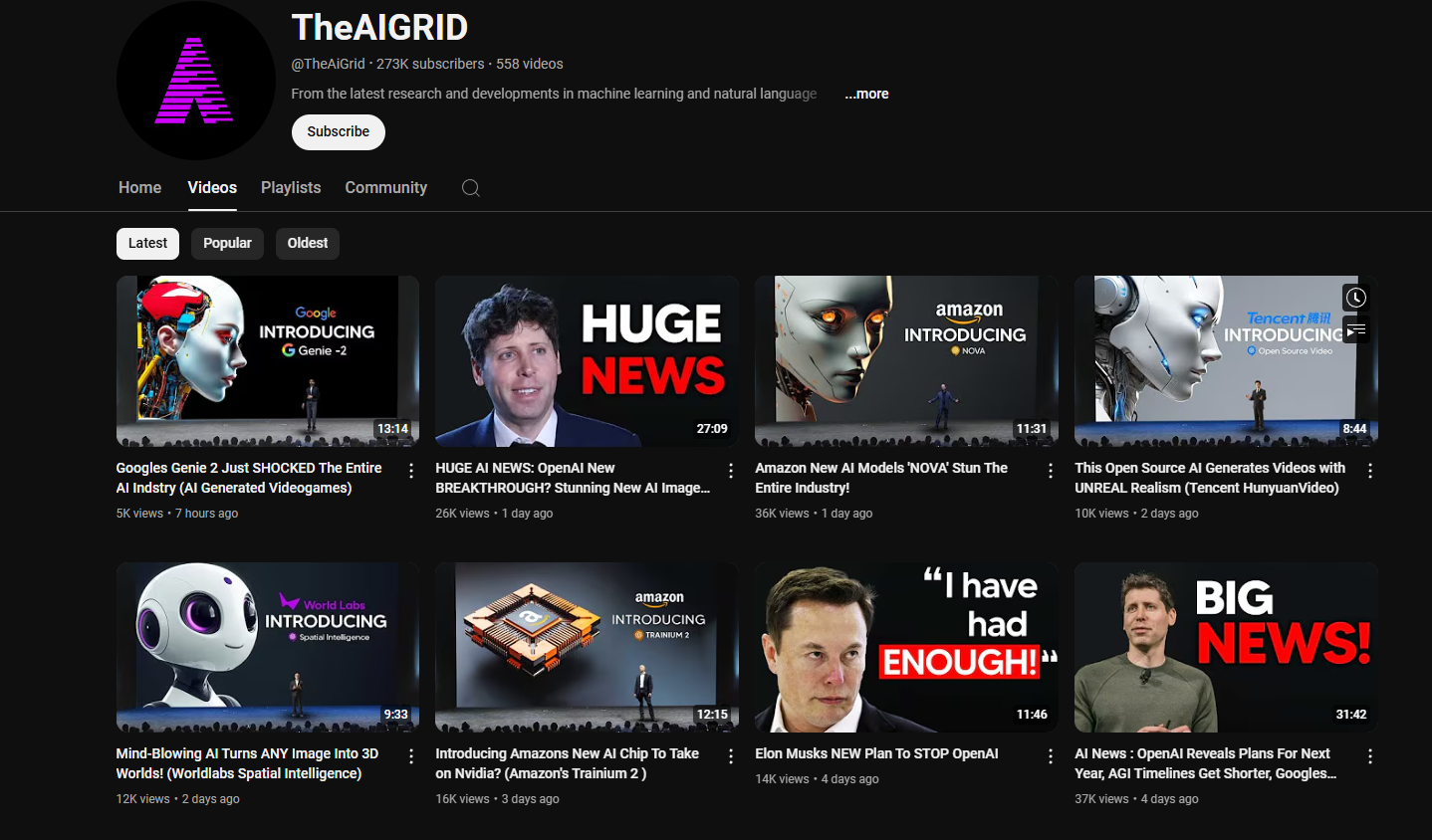Screen dimensions: 1432x840
Task: Open Amazon NOVA video thumbnail
Action: (x=906, y=360)
